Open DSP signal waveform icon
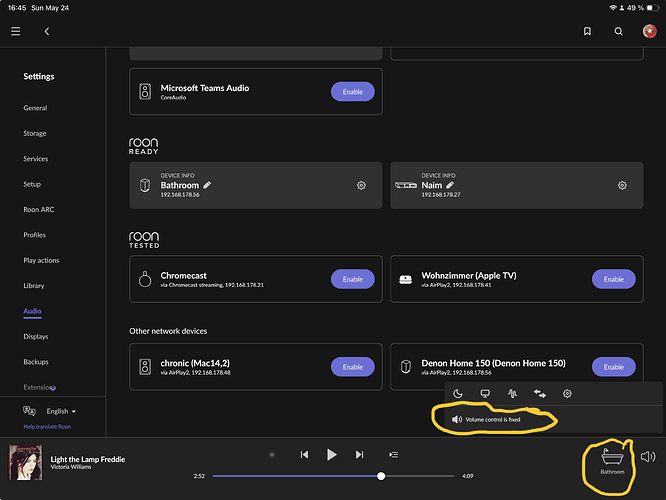 512,393
